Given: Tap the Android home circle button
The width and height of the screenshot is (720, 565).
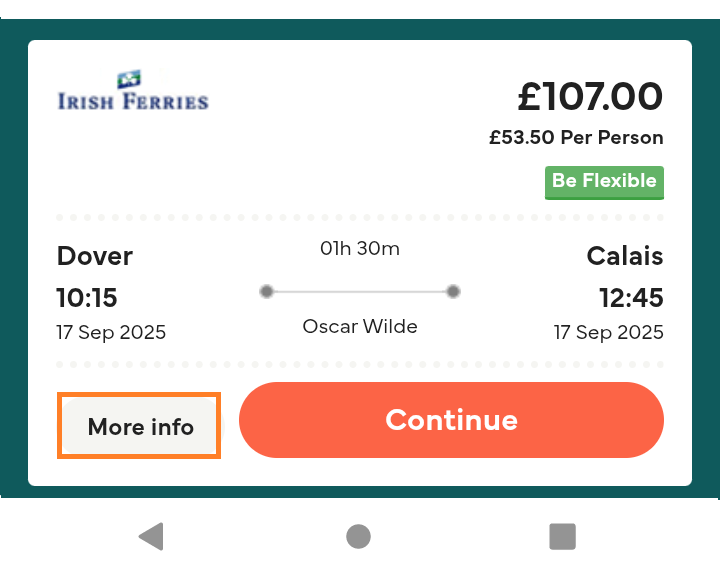Looking at the screenshot, I should (358, 536).
